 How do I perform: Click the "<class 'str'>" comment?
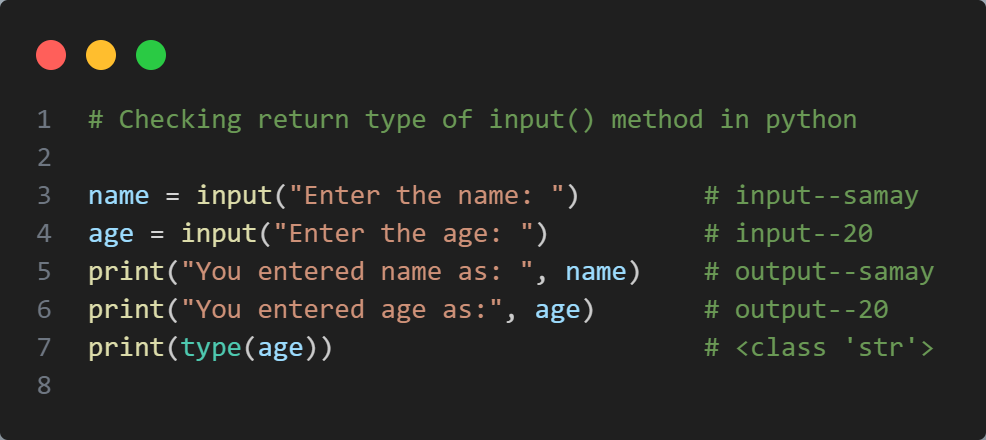(819, 347)
